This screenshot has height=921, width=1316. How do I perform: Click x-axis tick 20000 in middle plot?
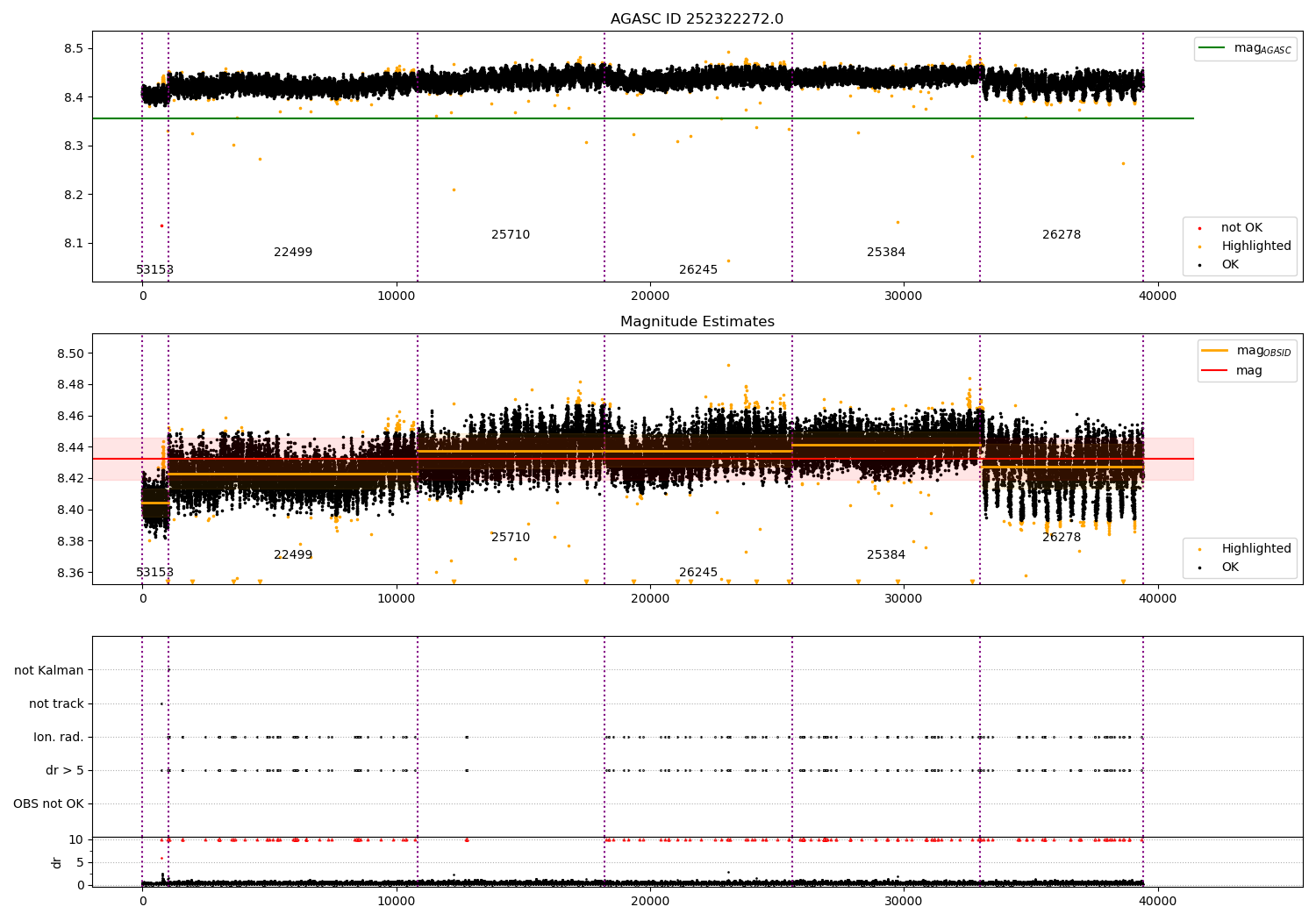(x=650, y=599)
